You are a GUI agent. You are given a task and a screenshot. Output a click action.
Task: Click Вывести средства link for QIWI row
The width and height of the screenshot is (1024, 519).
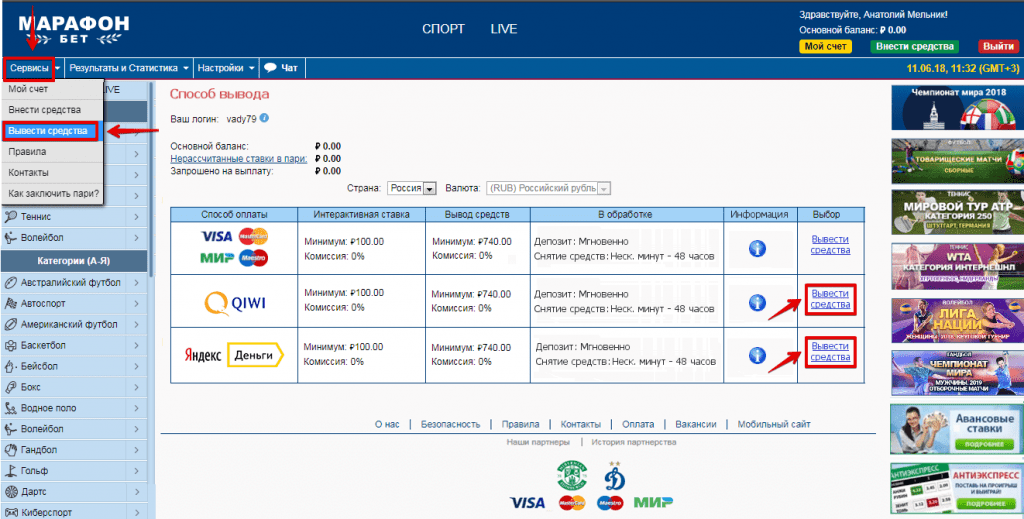point(831,299)
